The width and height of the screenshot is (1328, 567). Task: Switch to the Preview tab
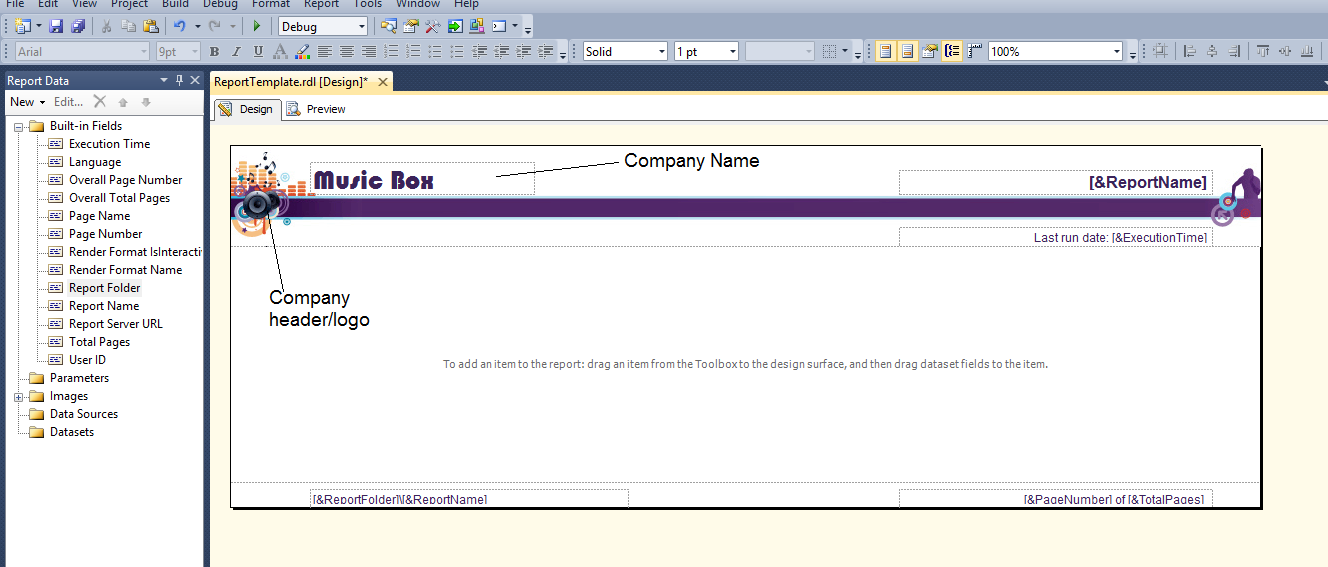(316, 109)
